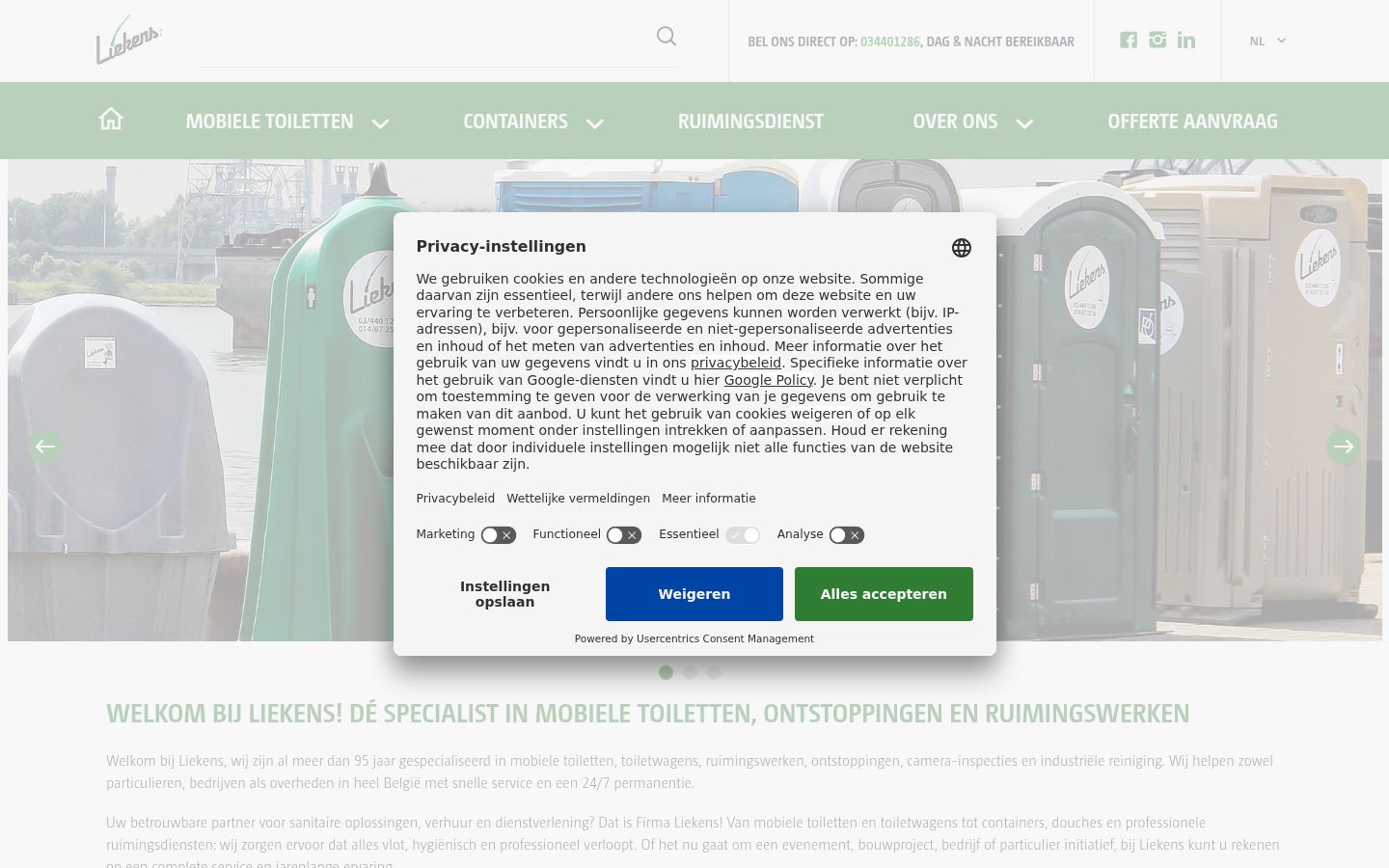This screenshot has width=1389, height=868.
Task: Expand the Mobiele Toiletten menu chevron
Action: coord(380,123)
